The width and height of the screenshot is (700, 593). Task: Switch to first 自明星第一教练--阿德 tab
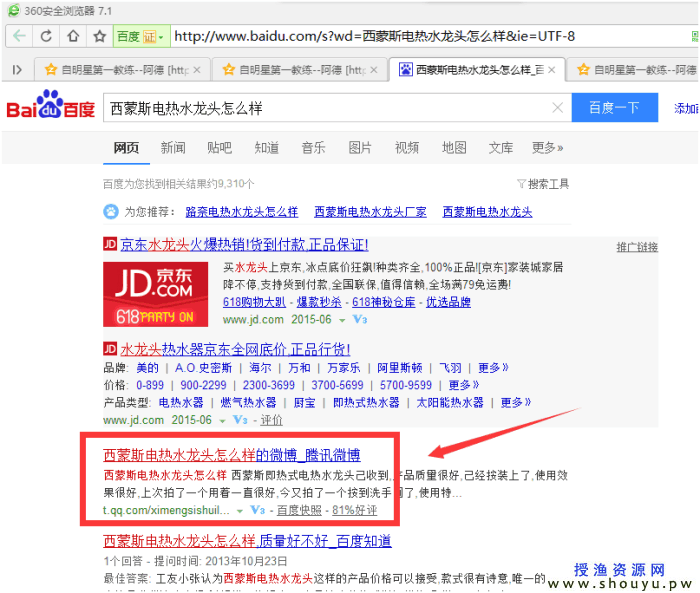tap(116, 70)
